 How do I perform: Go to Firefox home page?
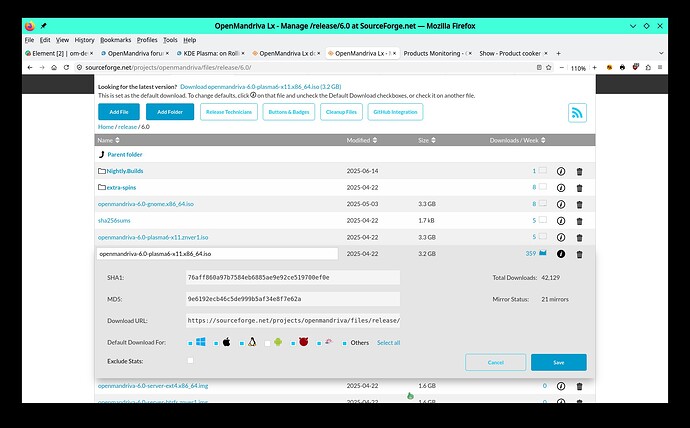click(x=54, y=67)
